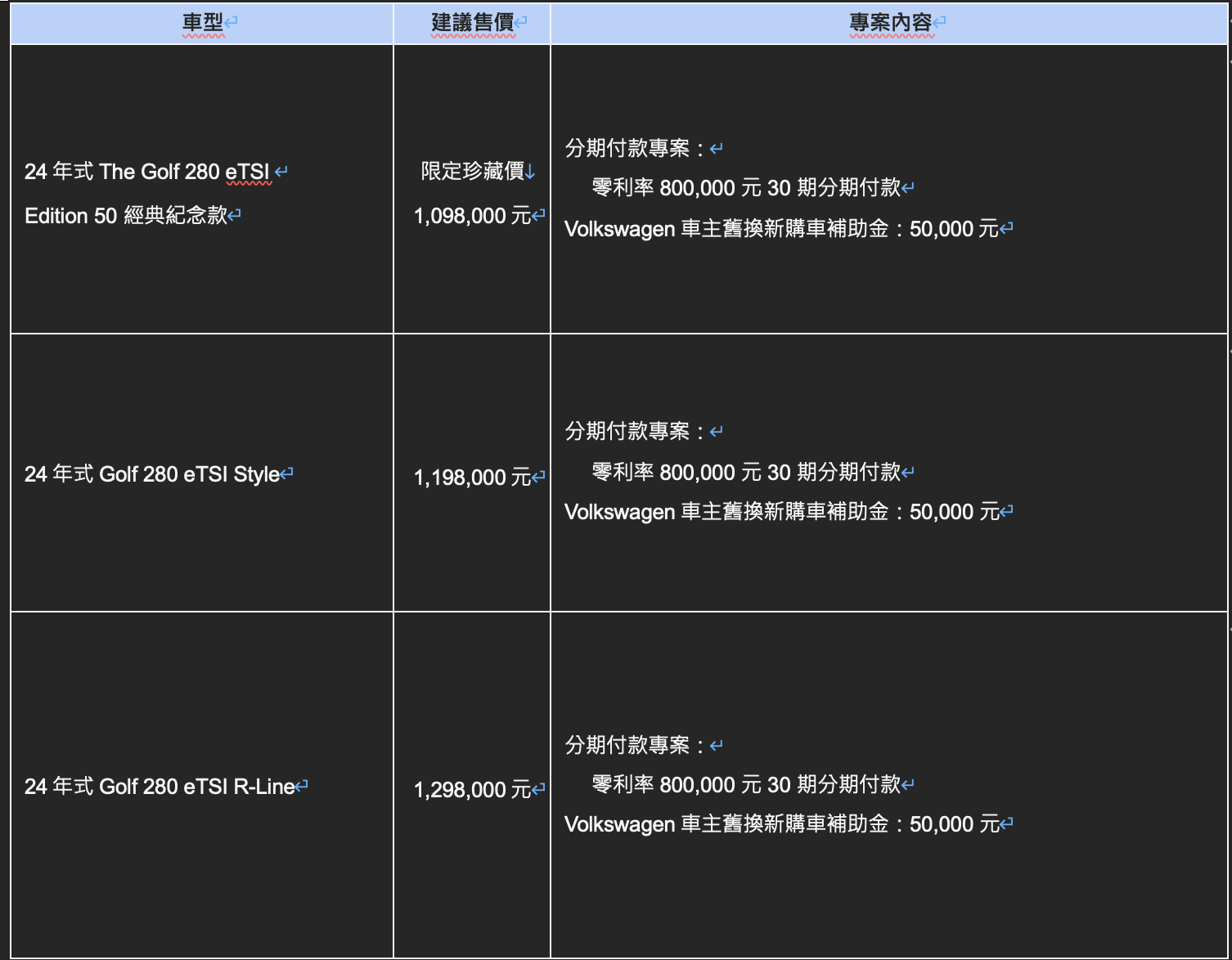The image size is (1232, 960).
Task: Click 分期付款專案 heading in the Style row
Action: [x=627, y=431]
